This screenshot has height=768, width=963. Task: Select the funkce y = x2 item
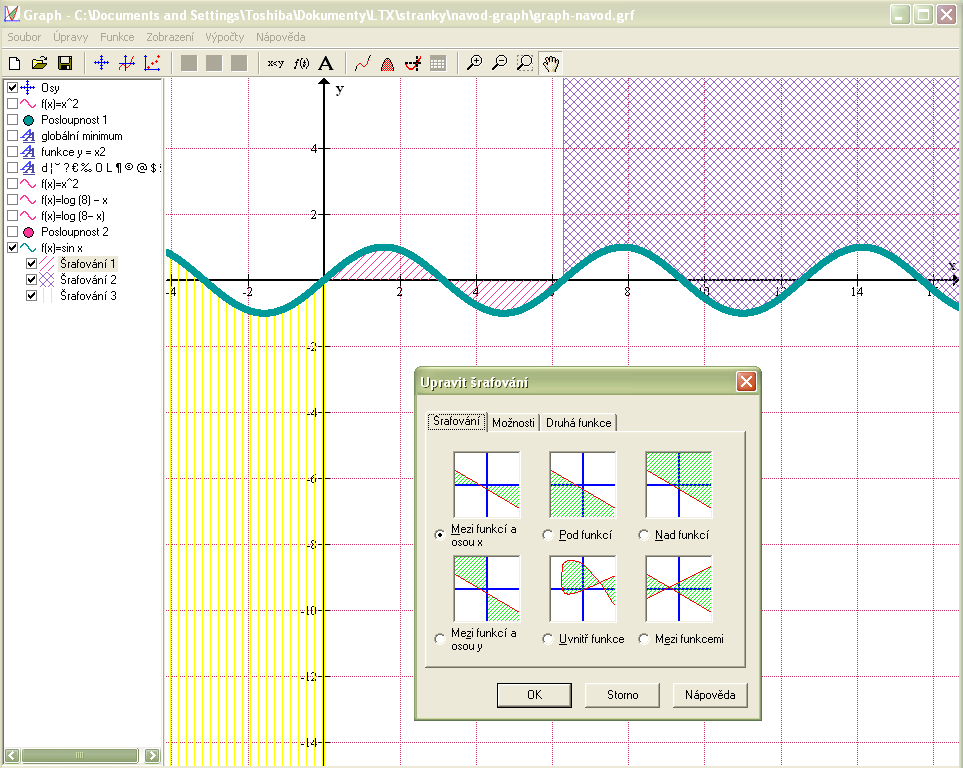[73, 152]
